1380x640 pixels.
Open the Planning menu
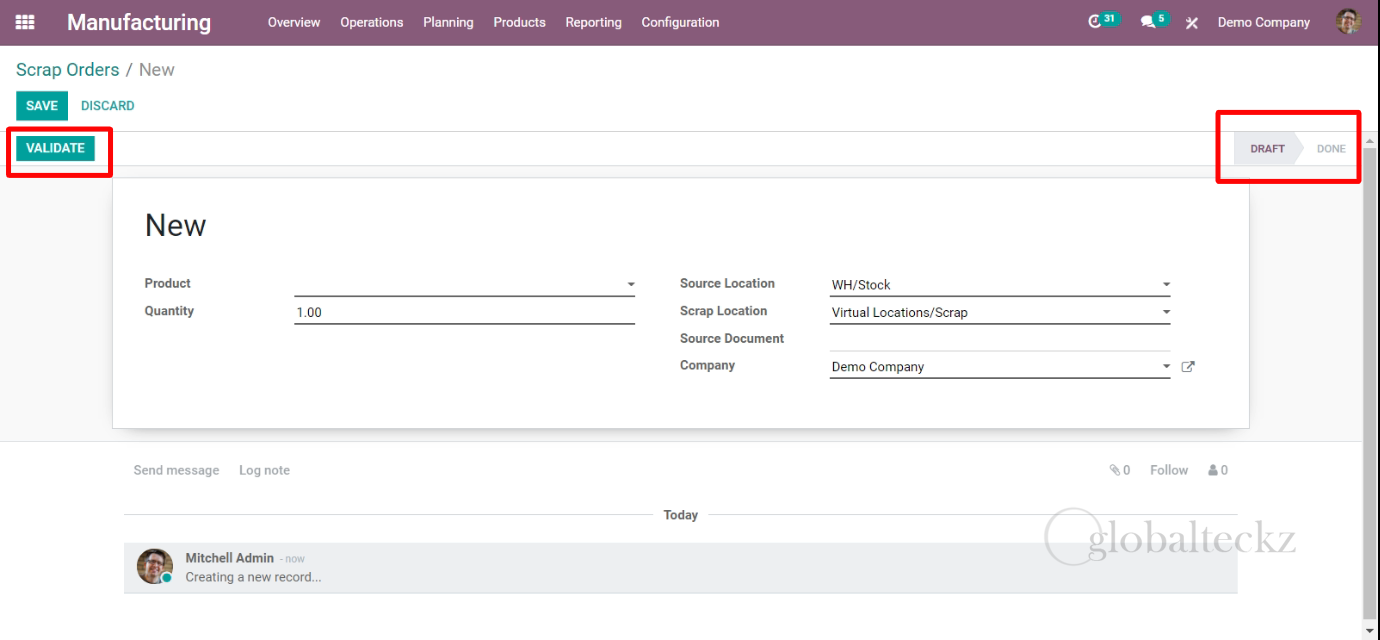[448, 22]
